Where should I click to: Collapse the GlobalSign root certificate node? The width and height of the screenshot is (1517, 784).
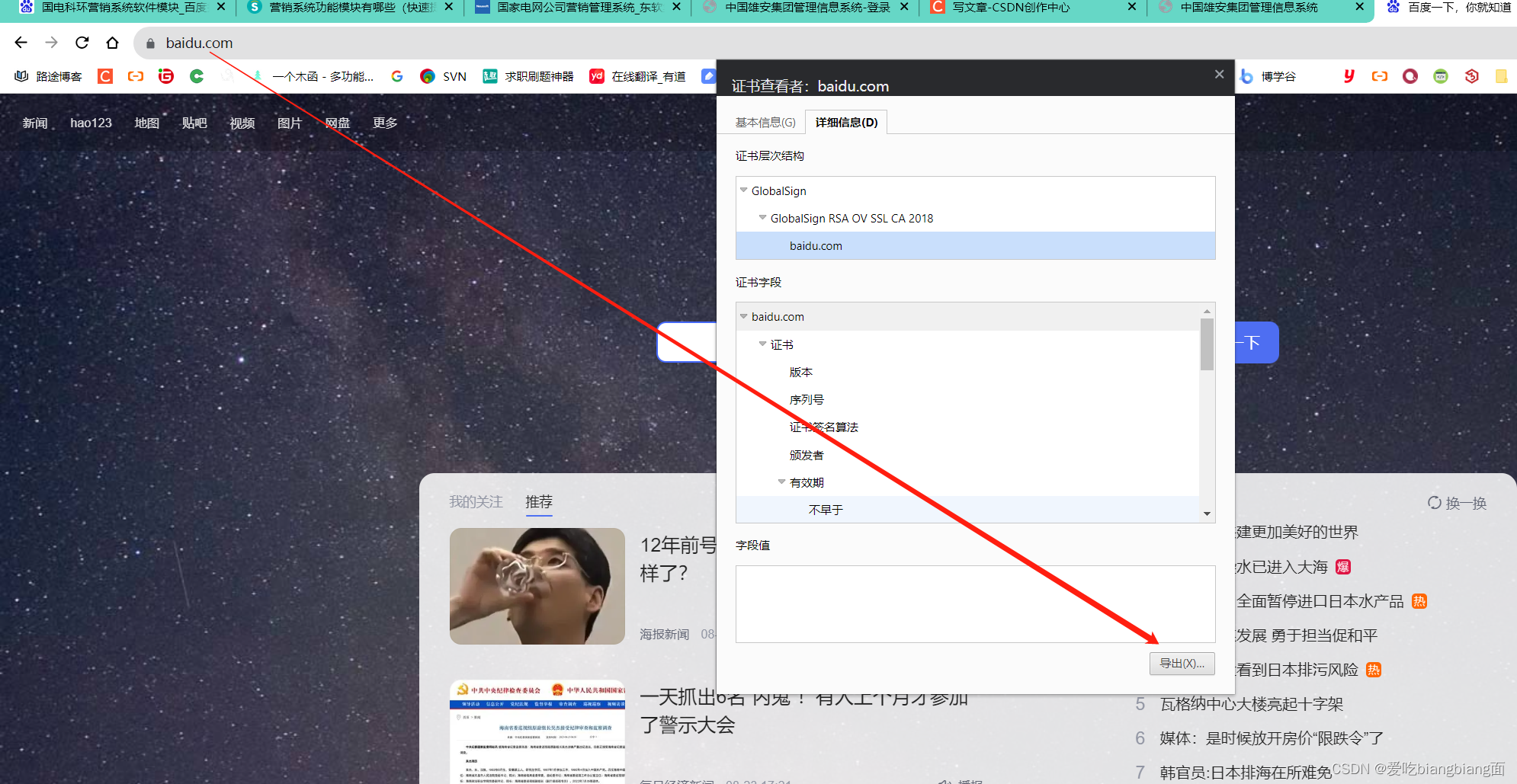[x=743, y=190]
